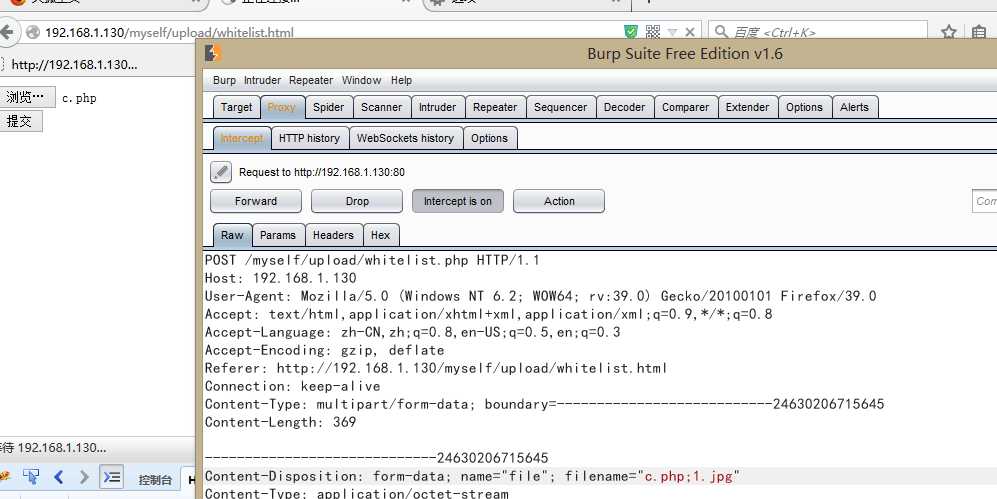
Task: Switch to the Extender tab
Action: tap(747, 107)
